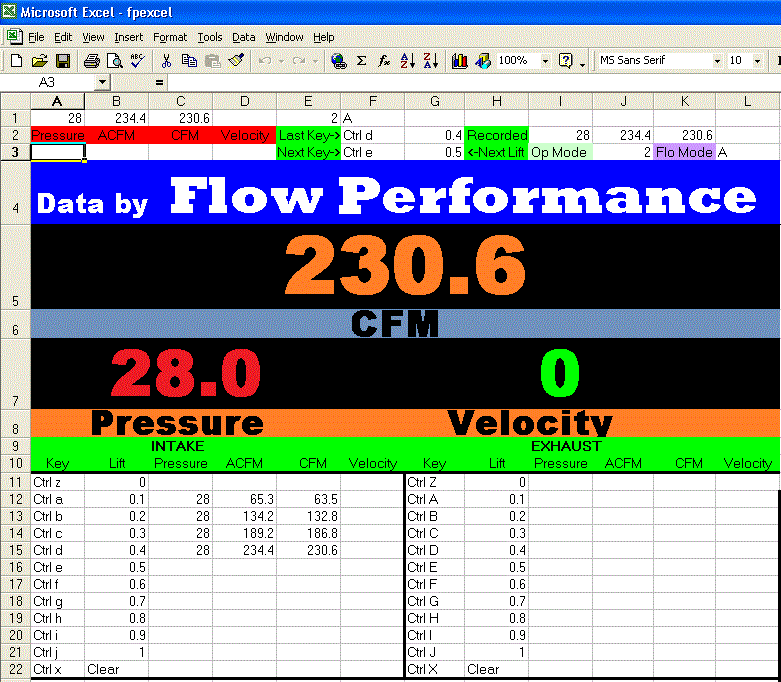Image resolution: width=781 pixels, height=682 pixels.
Task: Run the spelling check icon
Action: pyautogui.click(x=137, y=61)
